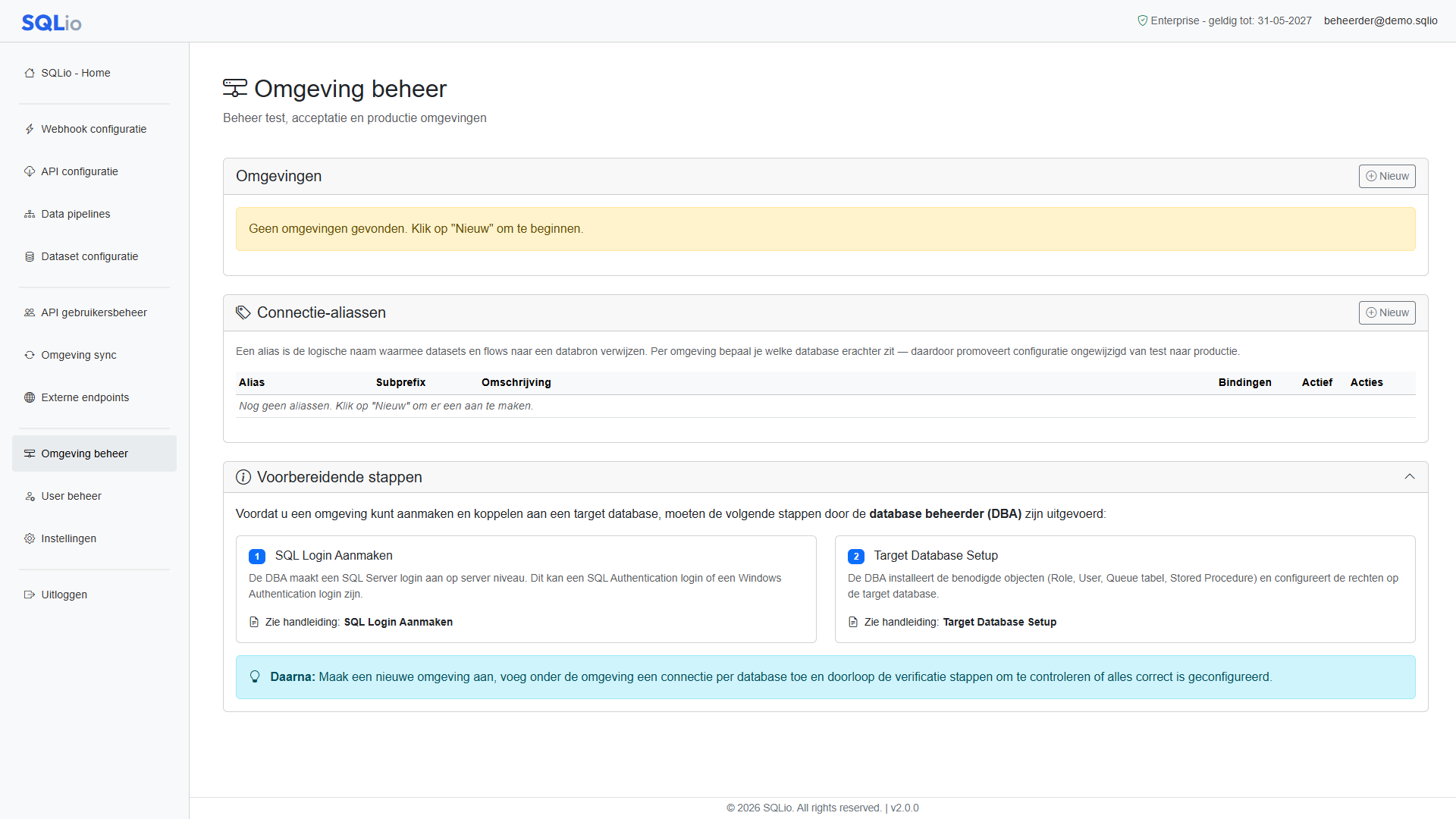Open Target Database Setup handleiding link
The height and width of the screenshot is (819, 1456).
point(999,622)
